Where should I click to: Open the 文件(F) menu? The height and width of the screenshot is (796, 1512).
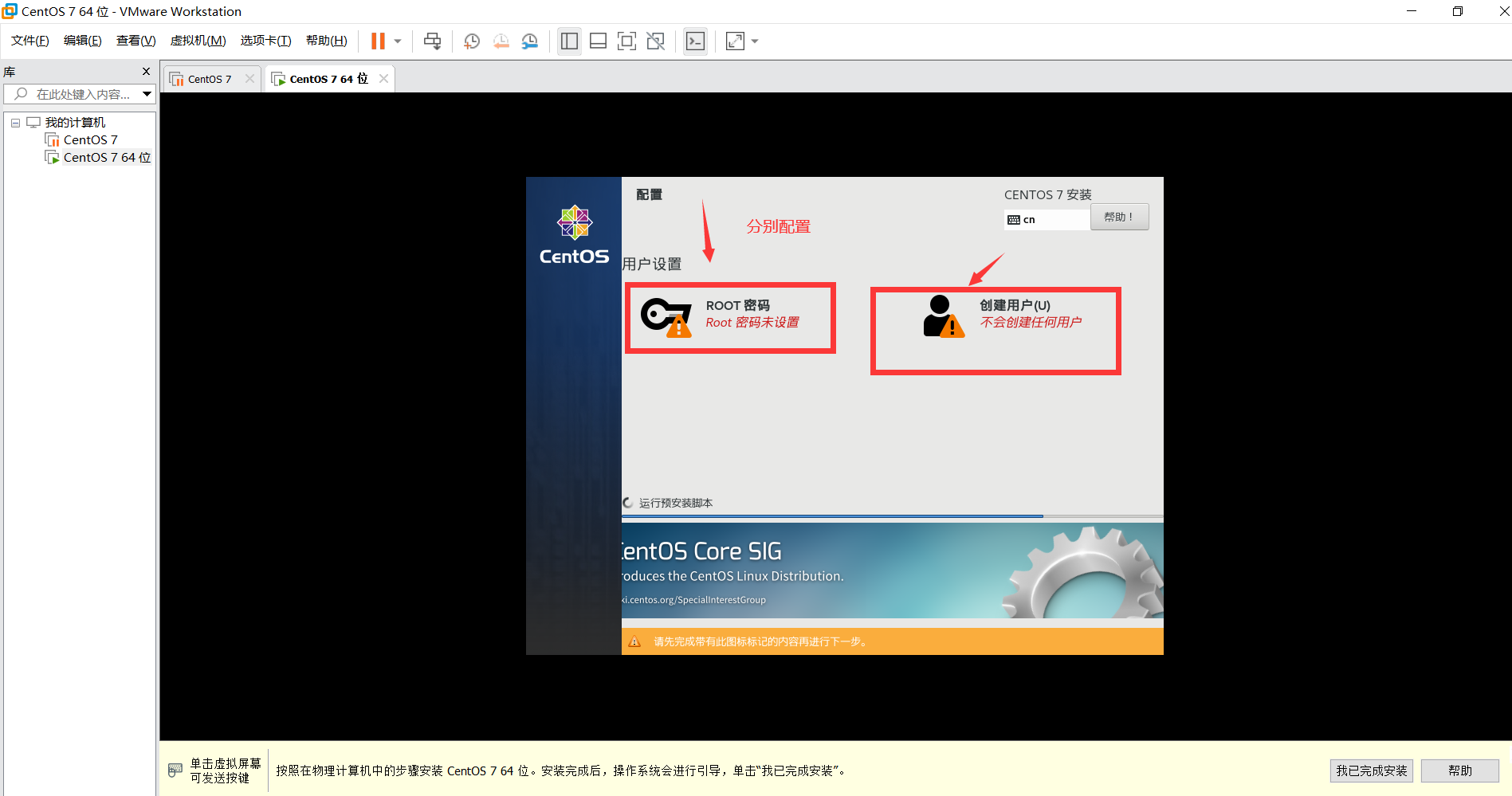pyautogui.click(x=30, y=41)
